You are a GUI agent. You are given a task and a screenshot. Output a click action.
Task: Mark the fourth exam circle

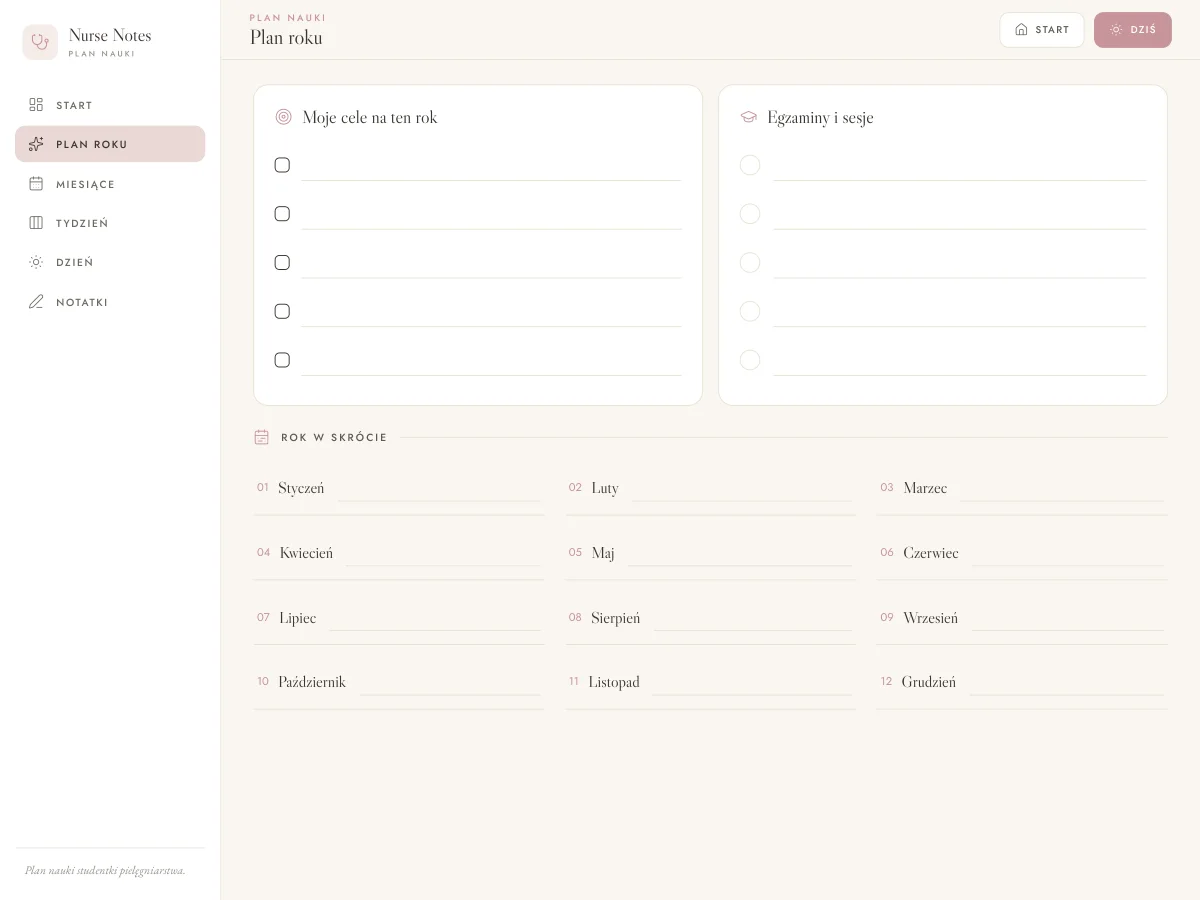(x=750, y=311)
